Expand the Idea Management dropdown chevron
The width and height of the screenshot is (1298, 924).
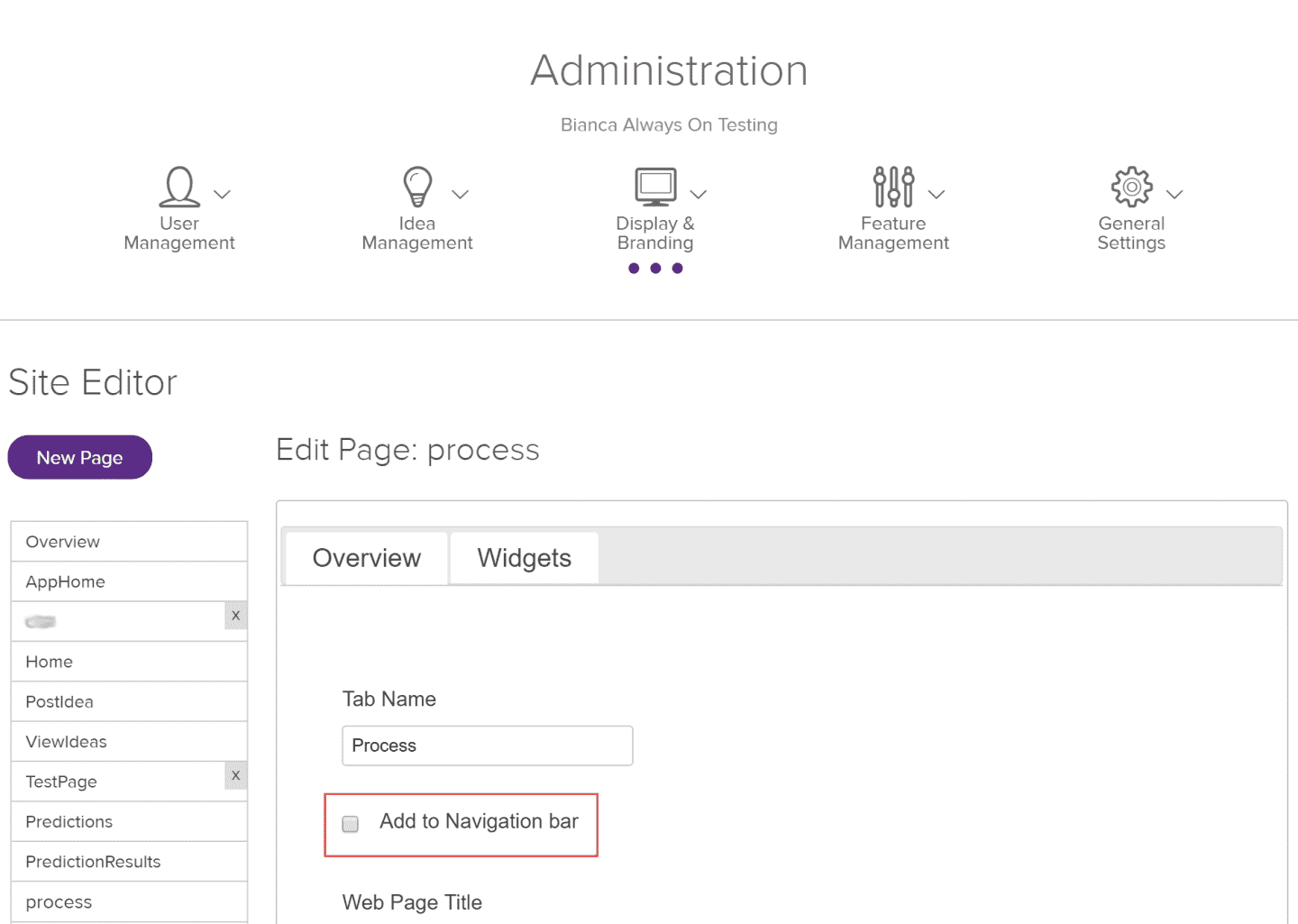[461, 195]
